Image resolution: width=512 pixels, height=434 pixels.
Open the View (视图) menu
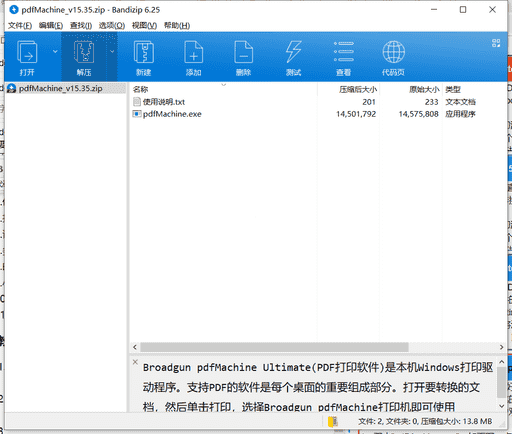pos(144,26)
